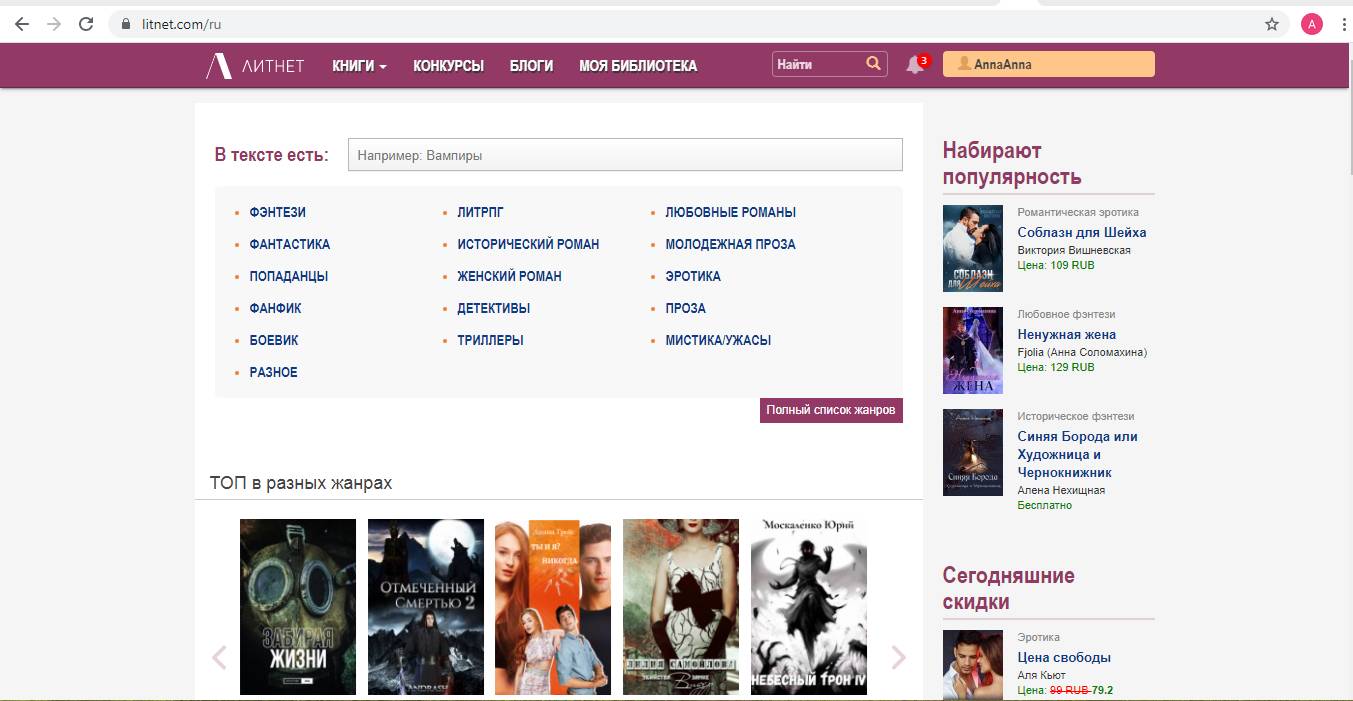
Task: Click the Полный список жанров button
Action: pyautogui.click(x=831, y=410)
